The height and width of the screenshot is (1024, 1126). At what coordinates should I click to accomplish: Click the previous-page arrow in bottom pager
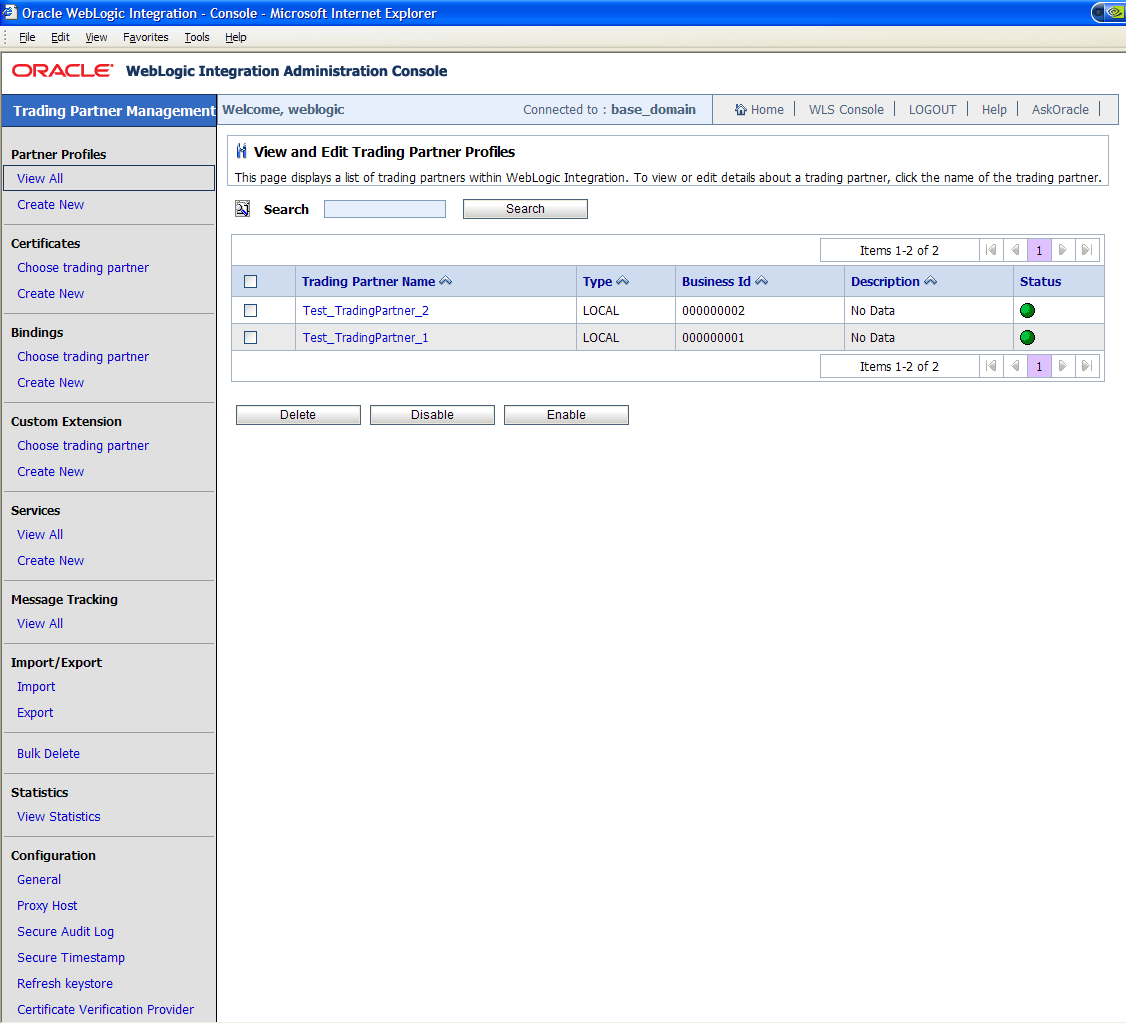coord(1015,365)
